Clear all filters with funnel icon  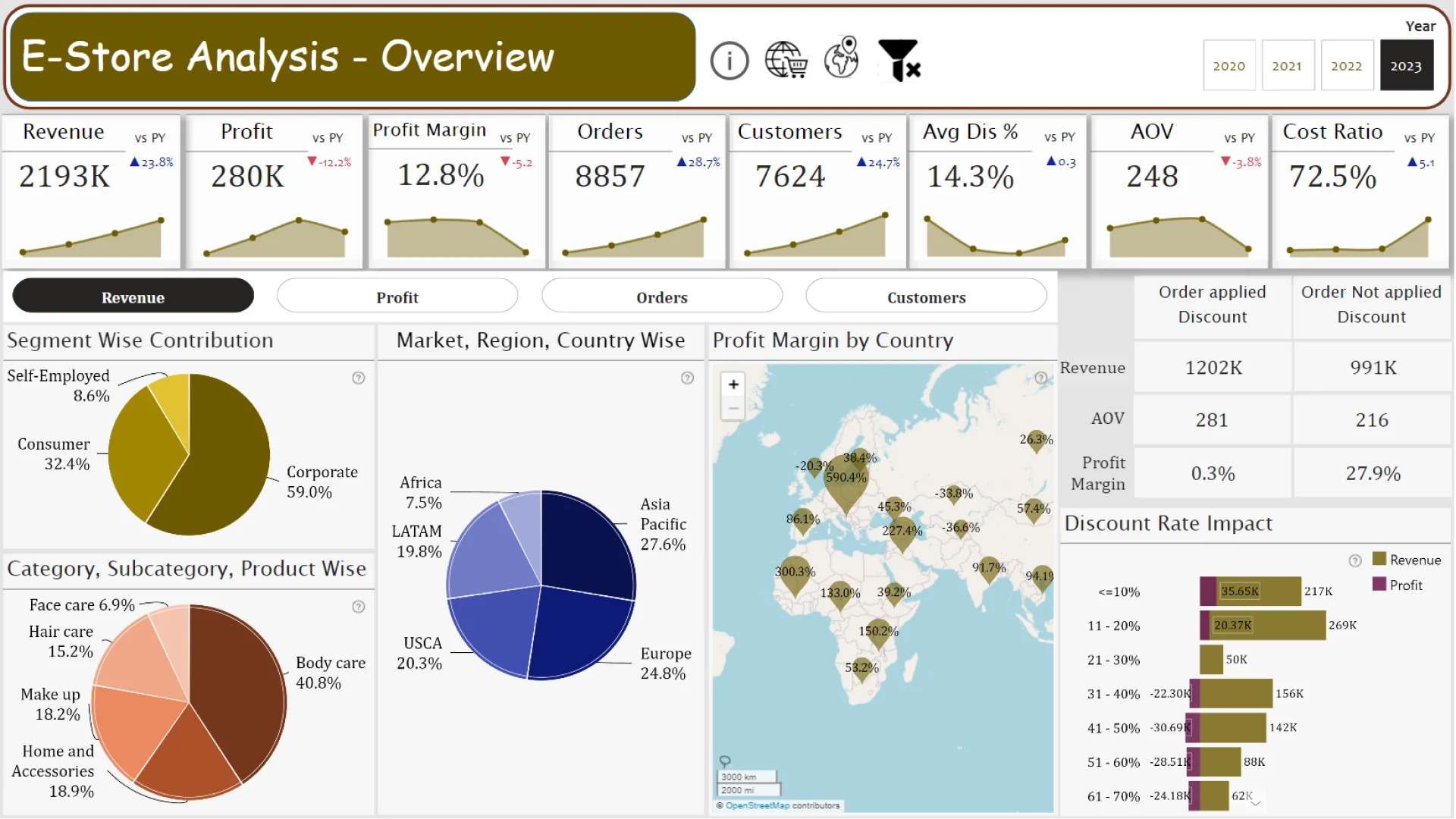point(899,60)
